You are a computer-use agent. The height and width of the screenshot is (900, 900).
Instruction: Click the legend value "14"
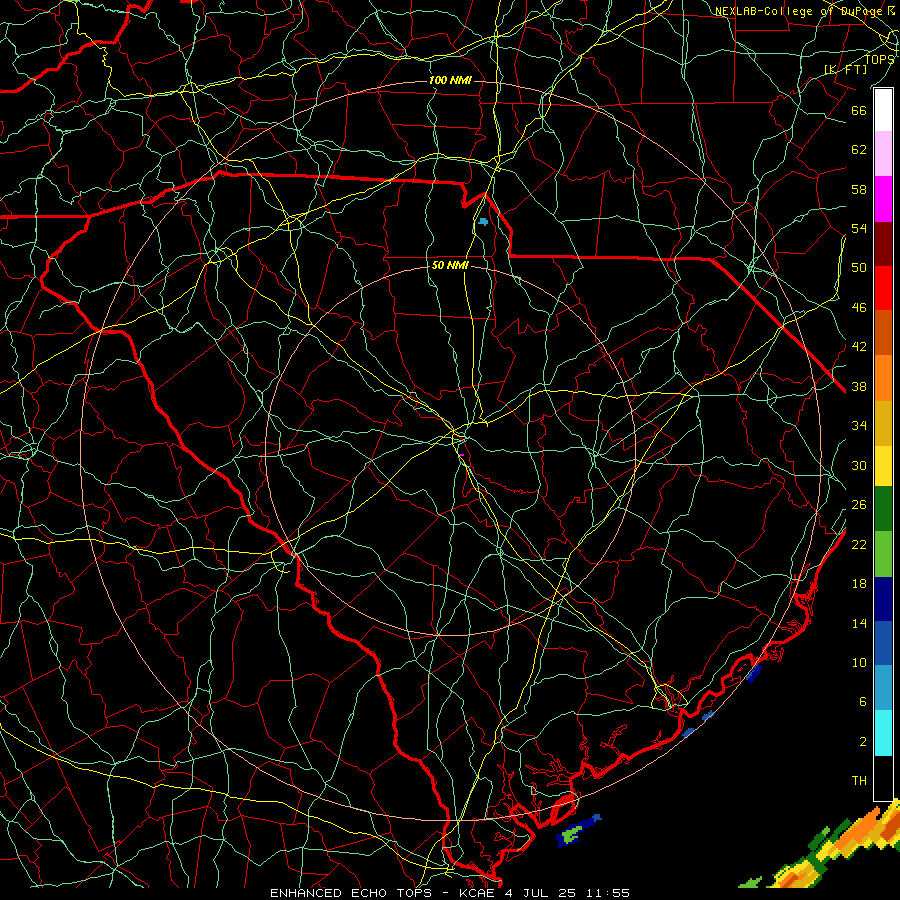pos(859,623)
